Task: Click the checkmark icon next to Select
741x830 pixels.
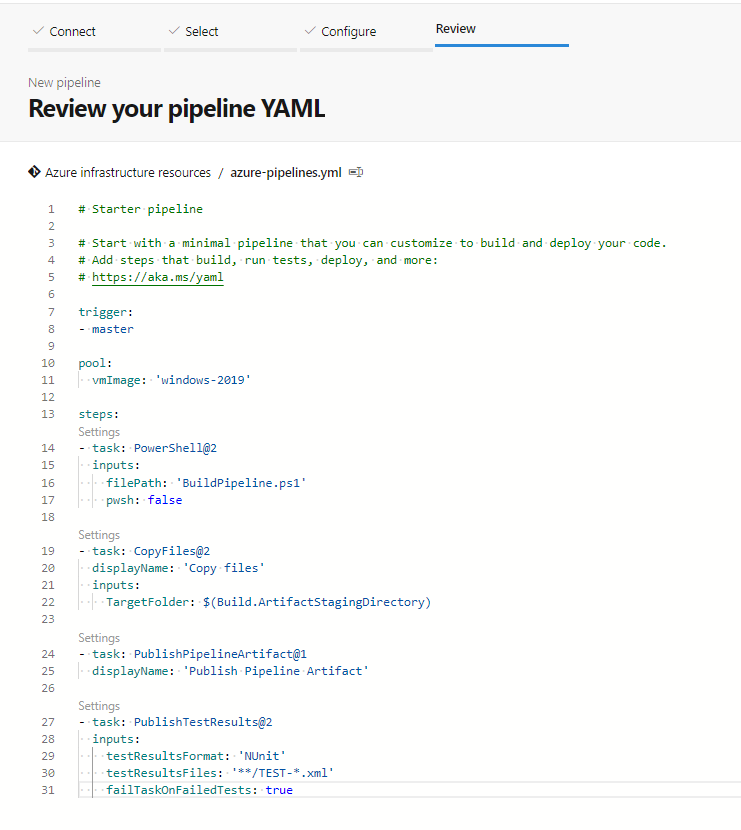Action: click(174, 31)
